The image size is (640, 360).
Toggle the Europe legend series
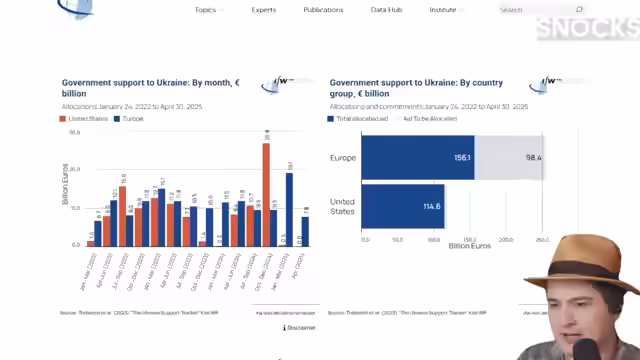coord(129,119)
